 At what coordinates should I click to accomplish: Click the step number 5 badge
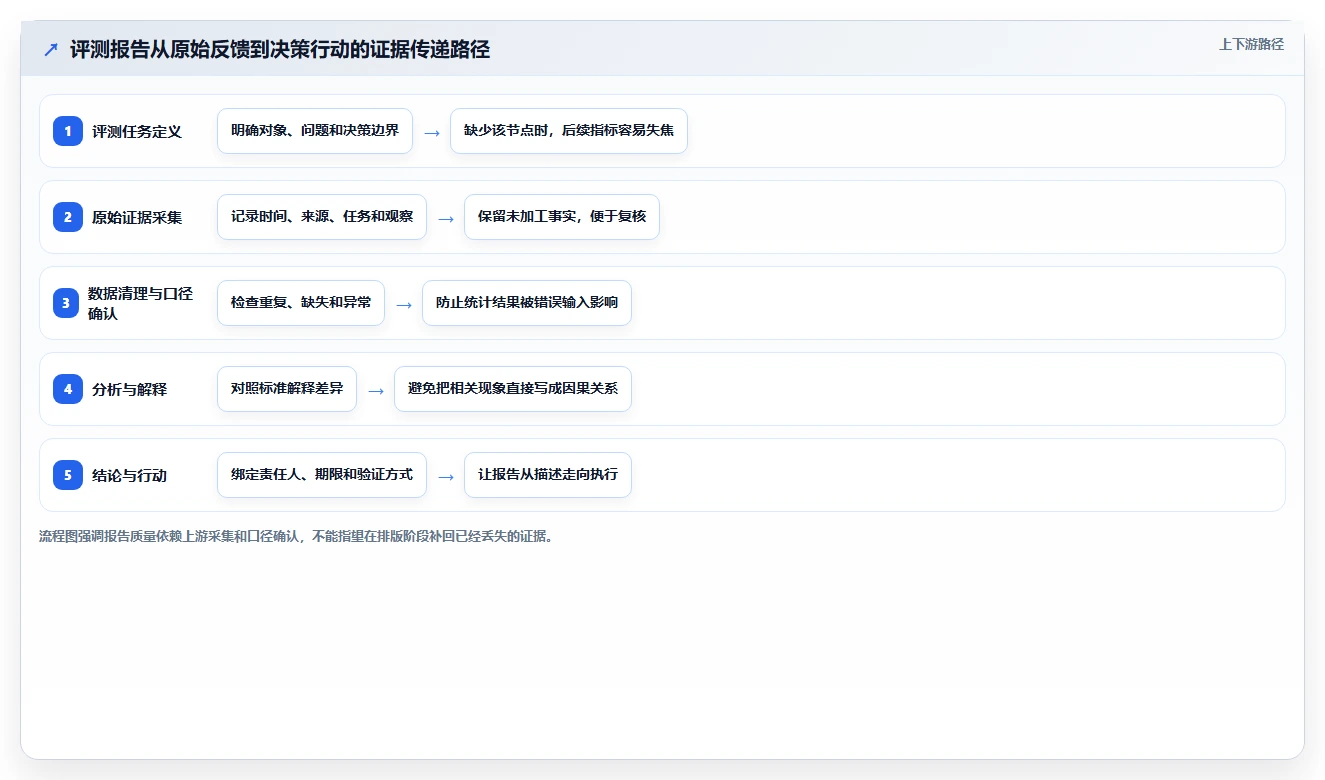coord(68,475)
